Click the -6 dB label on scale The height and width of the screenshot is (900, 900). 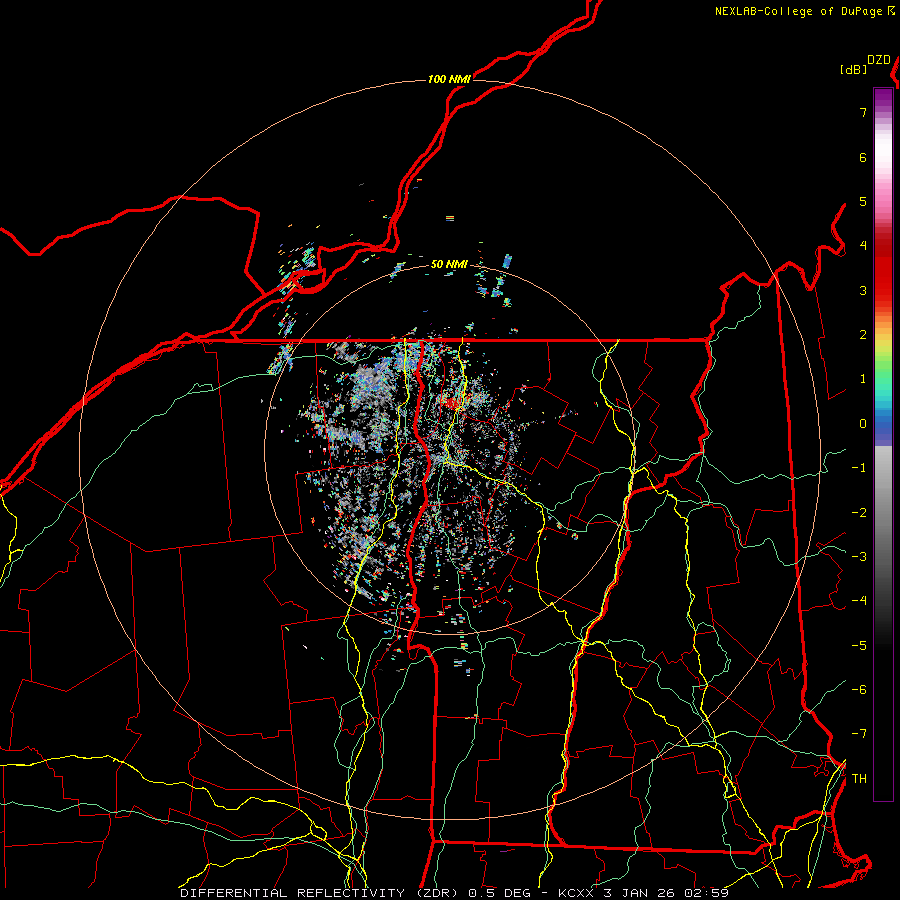click(x=859, y=690)
